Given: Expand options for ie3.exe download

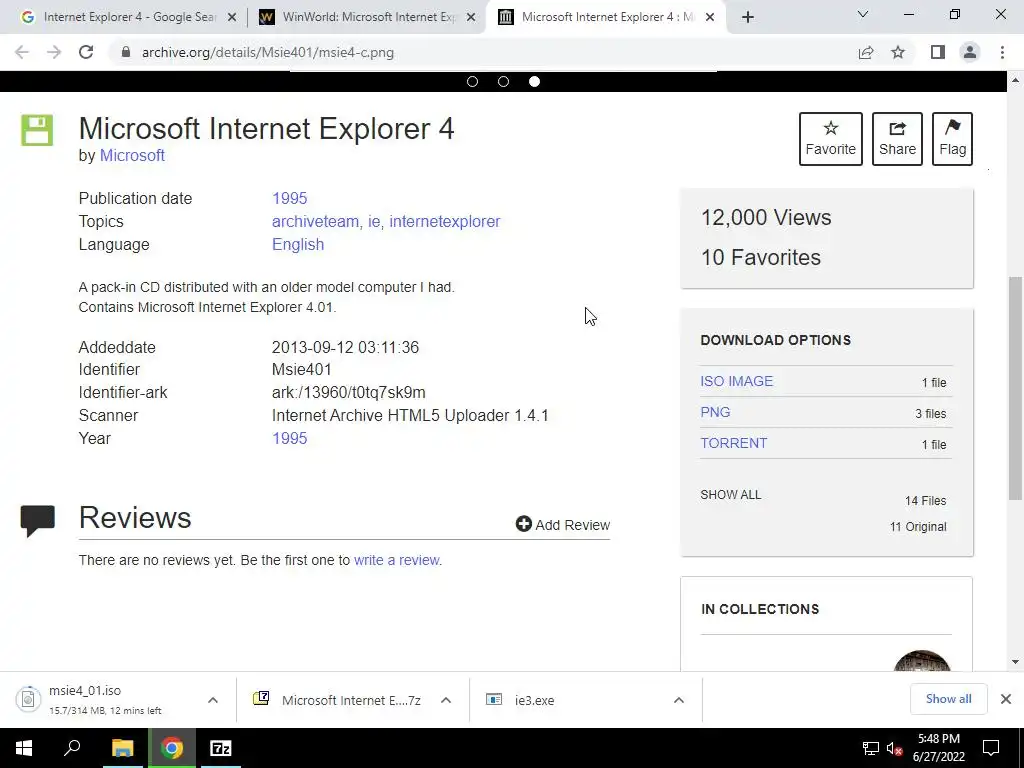Looking at the screenshot, I should click(679, 700).
